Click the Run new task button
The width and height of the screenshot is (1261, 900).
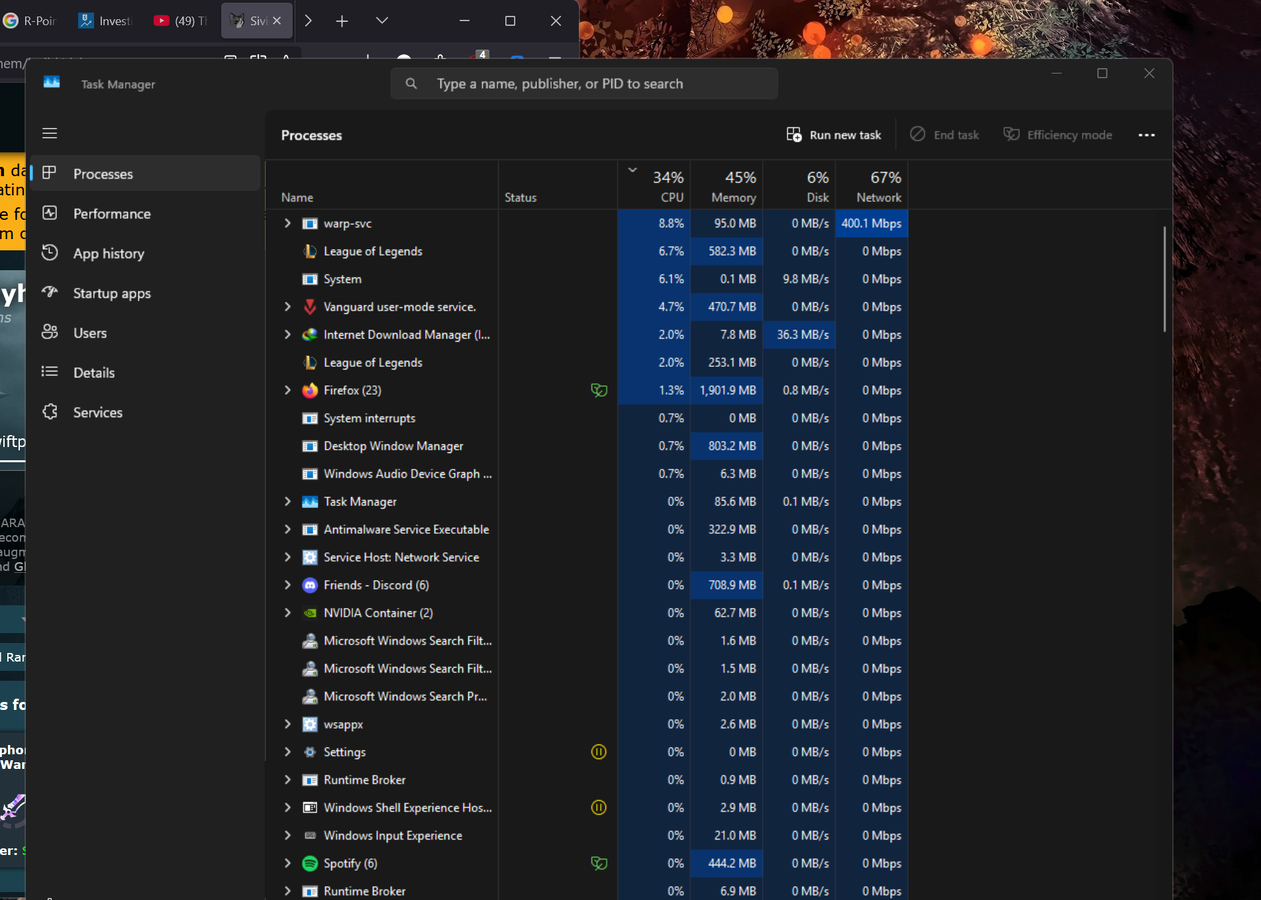click(x=834, y=135)
